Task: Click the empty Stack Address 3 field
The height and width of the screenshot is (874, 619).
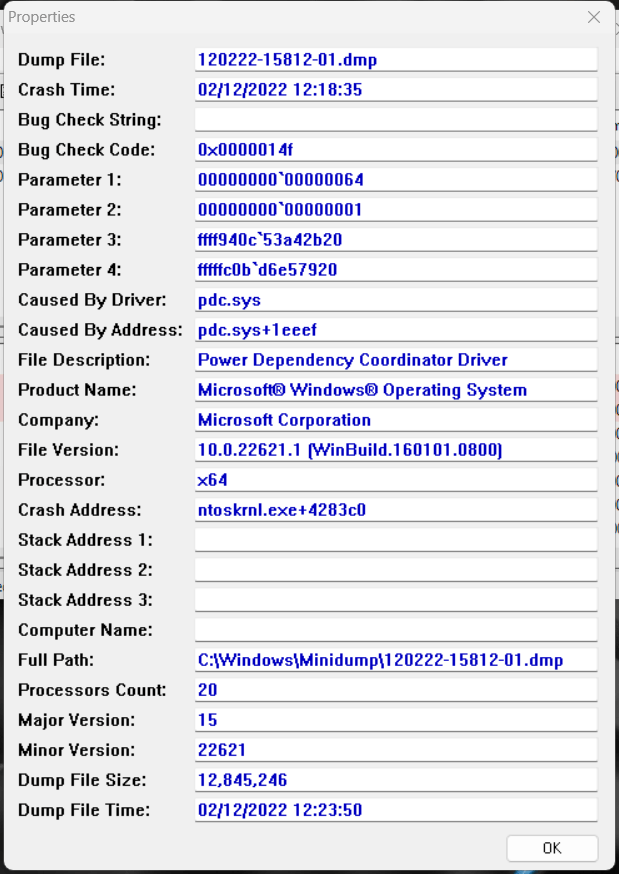Action: pos(396,600)
